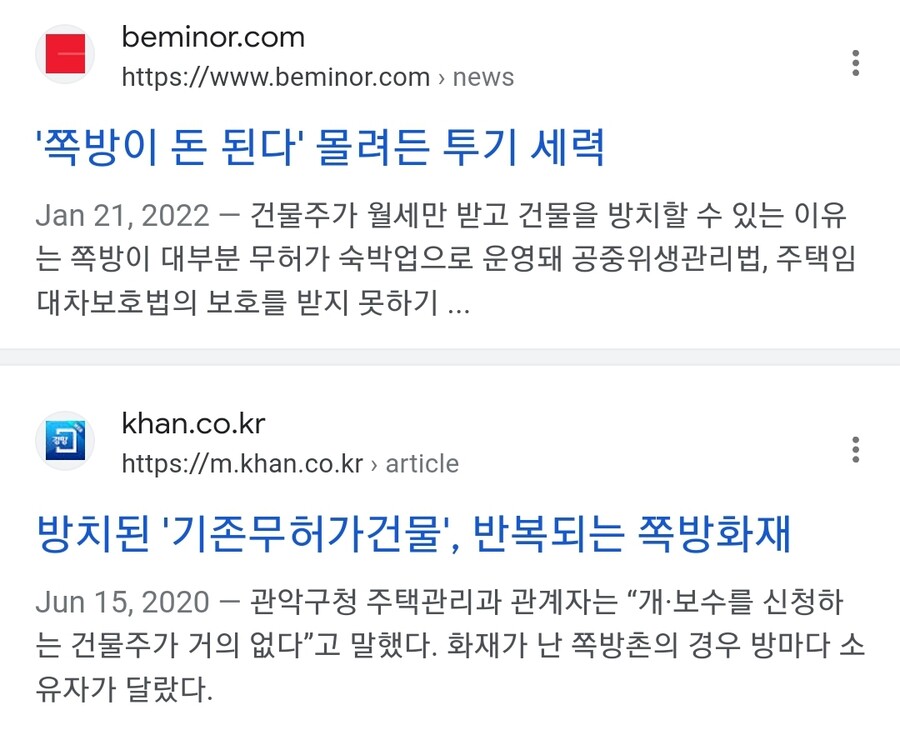Click the Jan 21, 2022 date text

point(122,216)
